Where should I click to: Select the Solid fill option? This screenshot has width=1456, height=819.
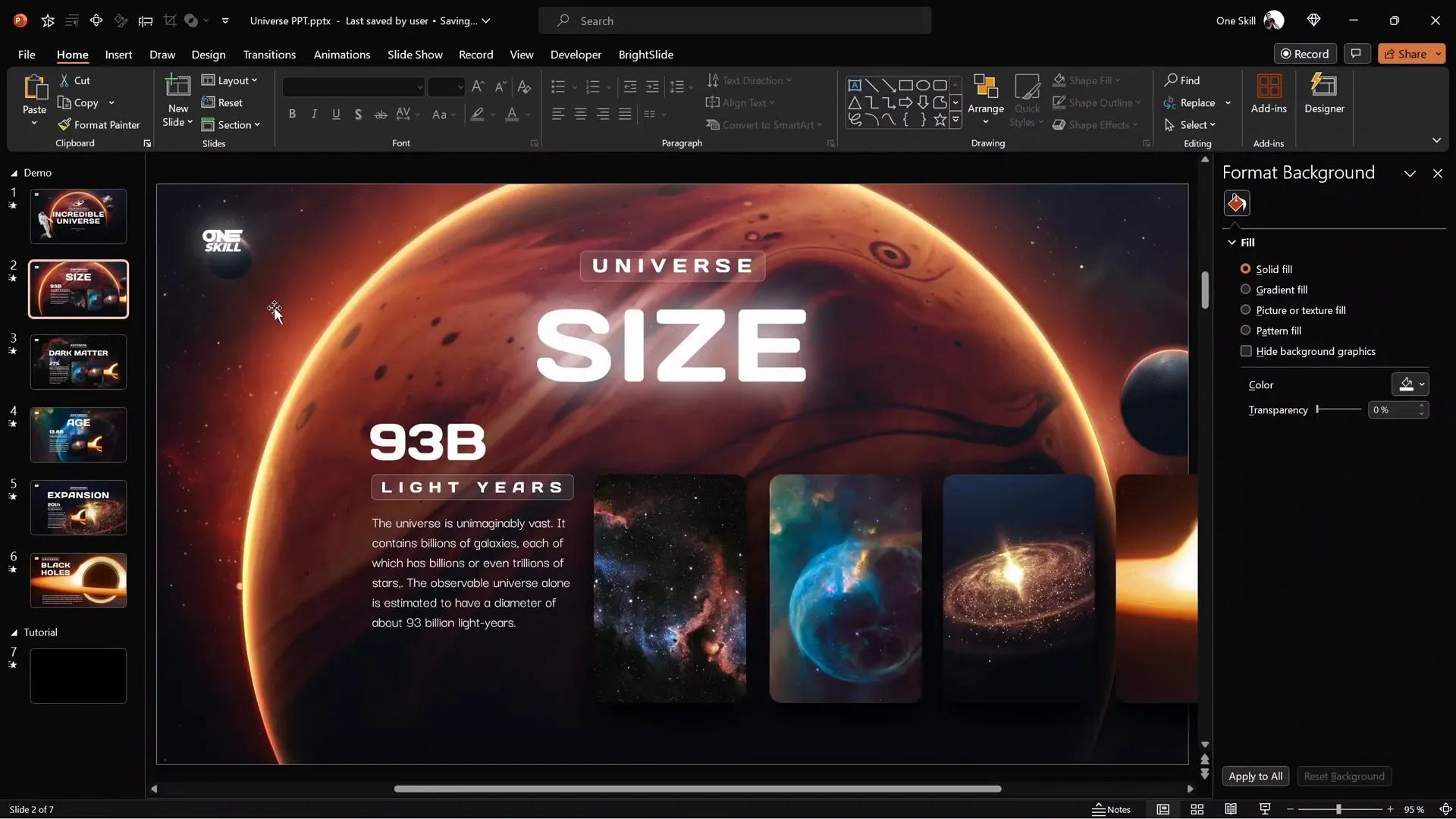coord(1266,269)
